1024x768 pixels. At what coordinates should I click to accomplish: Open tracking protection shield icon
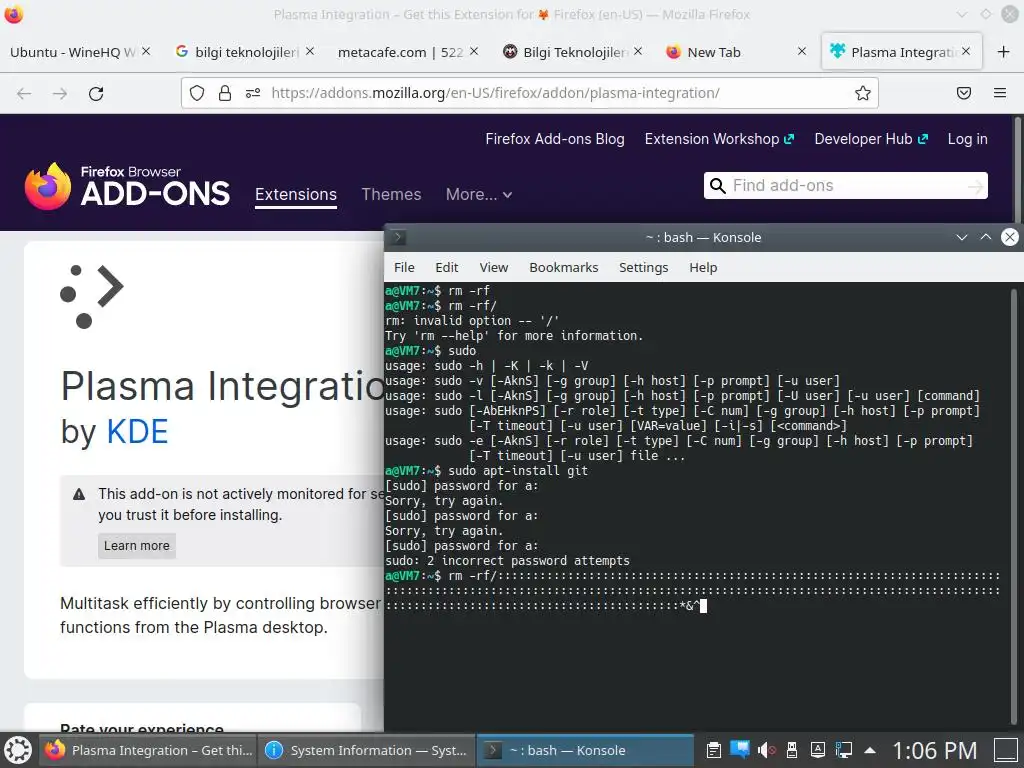(x=197, y=93)
